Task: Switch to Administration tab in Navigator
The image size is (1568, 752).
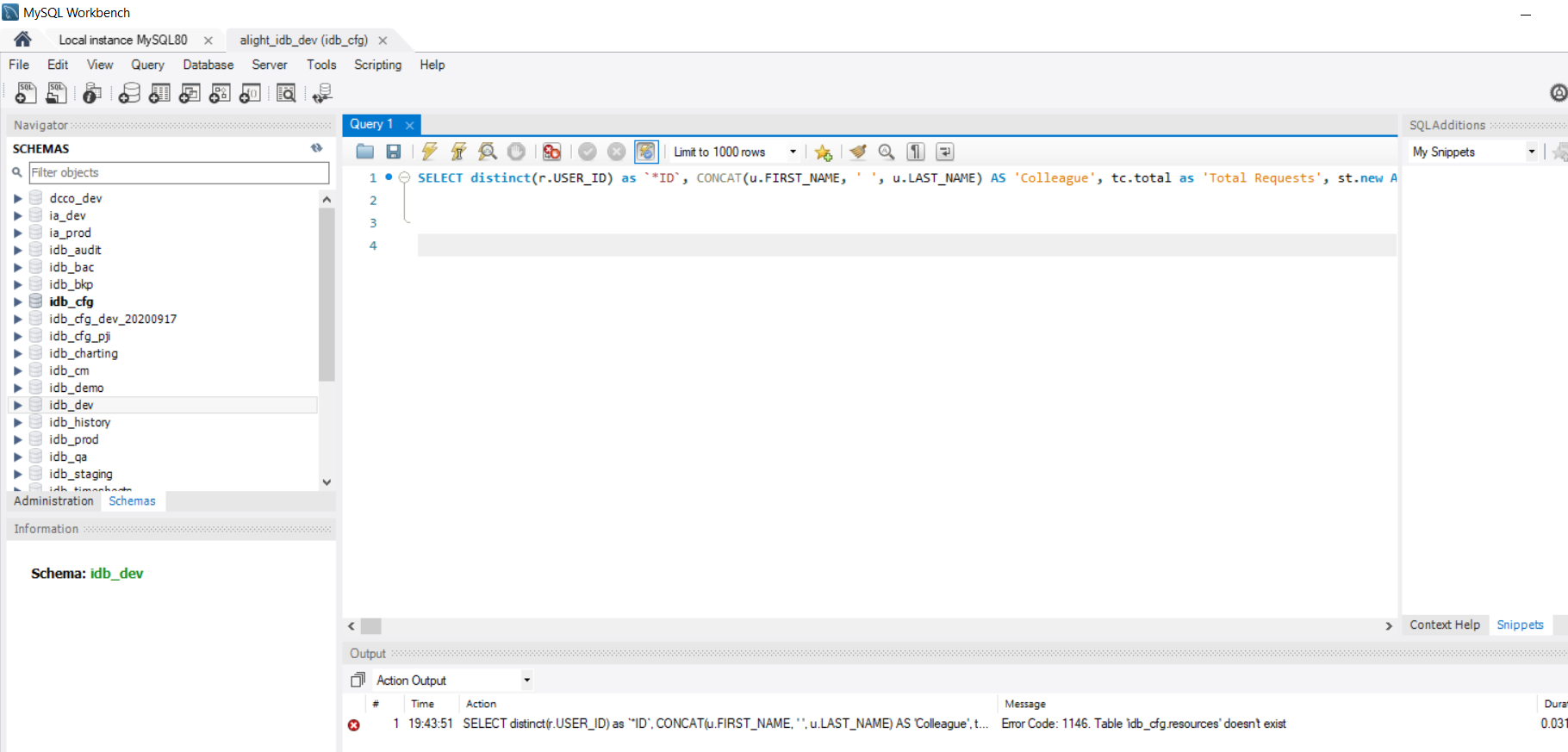Action: [x=53, y=500]
